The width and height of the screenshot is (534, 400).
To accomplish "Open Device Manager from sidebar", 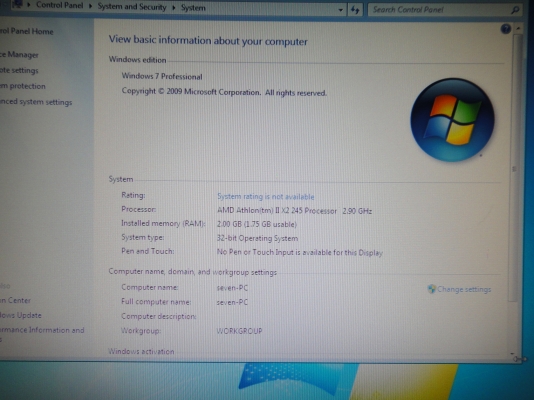I will tap(19, 54).
